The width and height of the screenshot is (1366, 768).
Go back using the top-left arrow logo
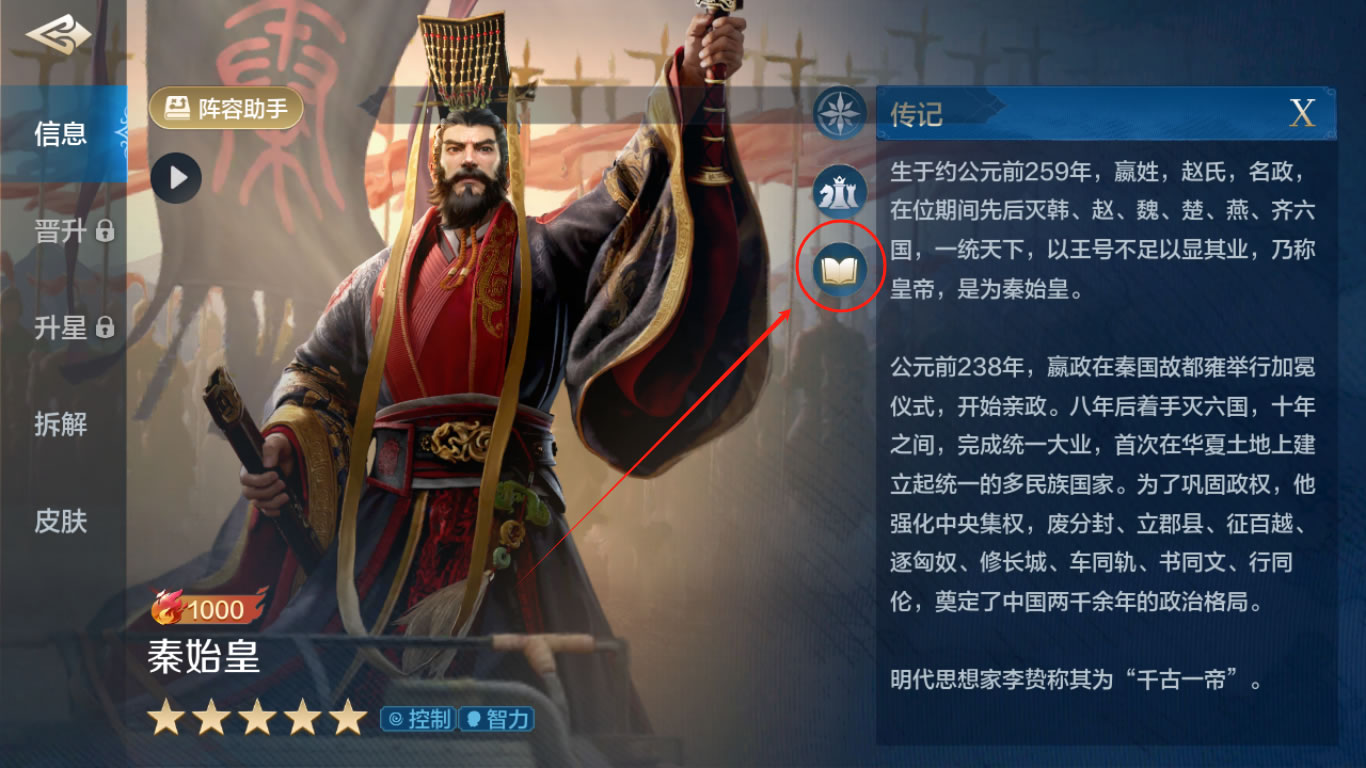59,37
